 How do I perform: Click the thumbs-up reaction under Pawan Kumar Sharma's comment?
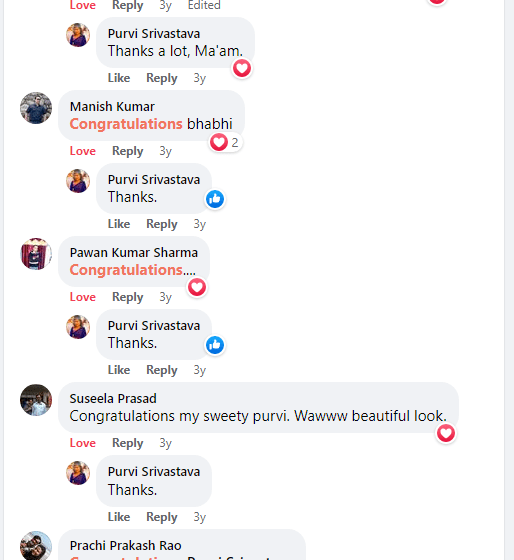tap(215, 345)
